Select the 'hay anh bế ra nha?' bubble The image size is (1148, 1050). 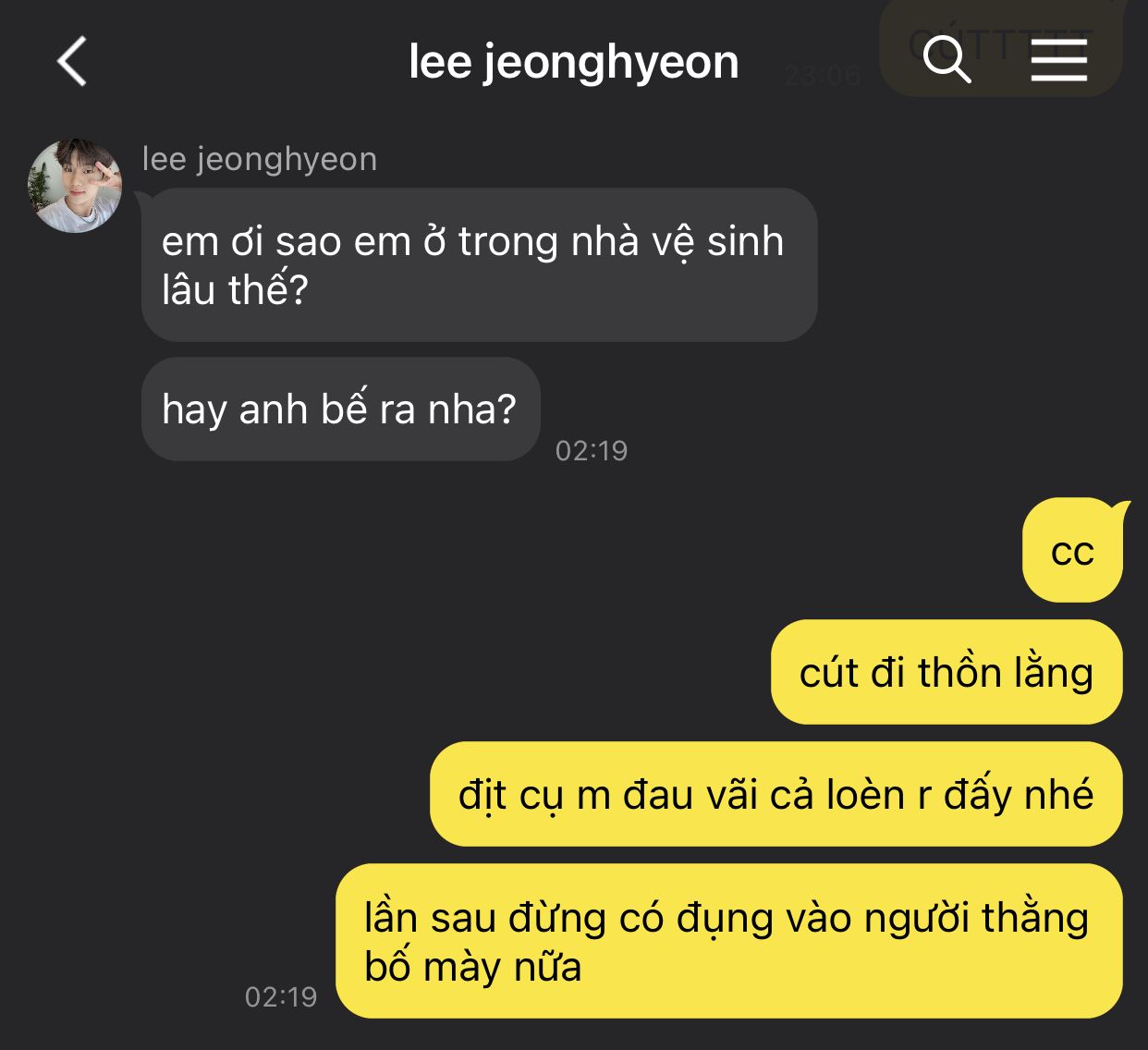340,409
